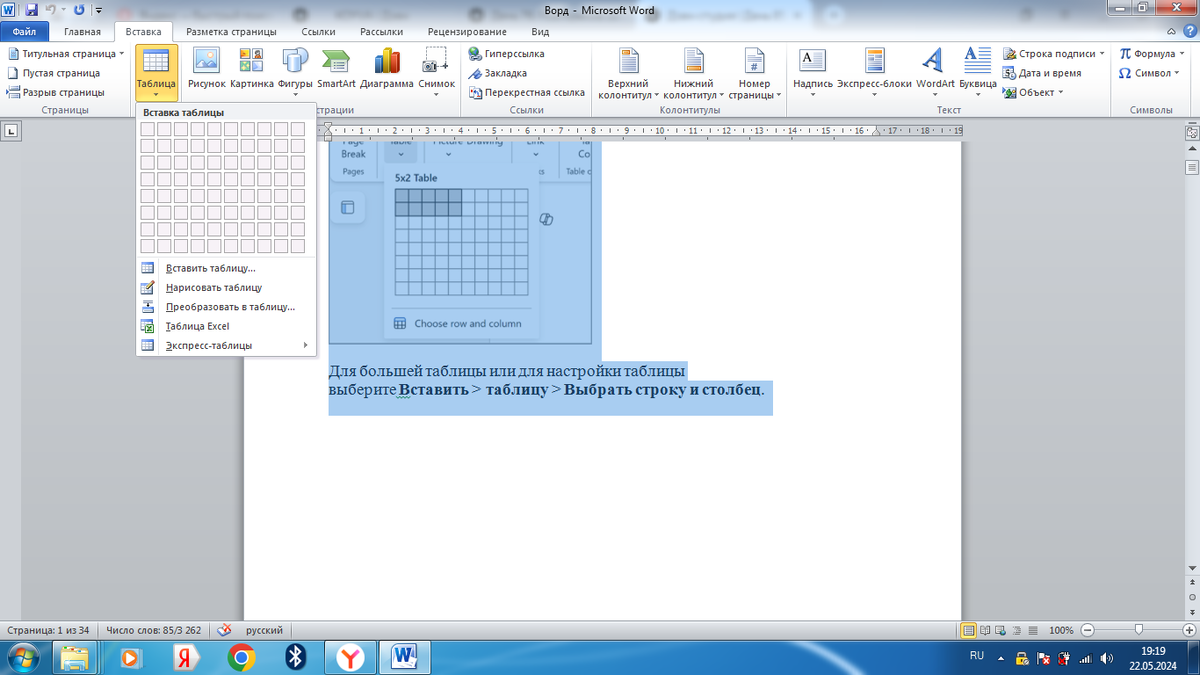
Task: Switch to the Разметка страницы tab
Action: click(230, 32)
